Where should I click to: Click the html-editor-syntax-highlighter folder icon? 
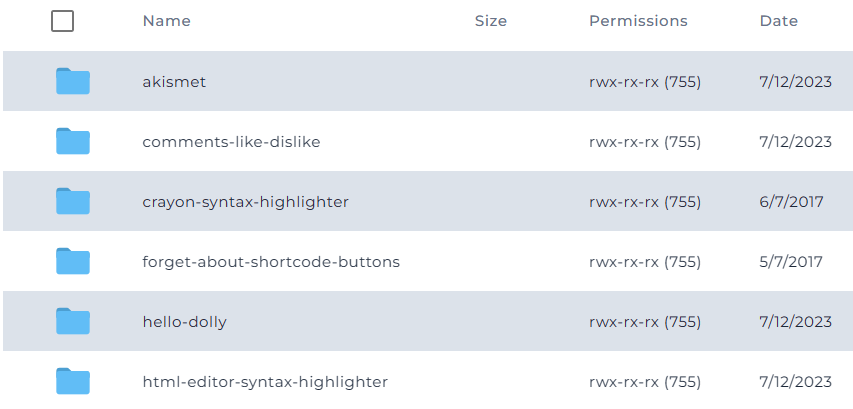tap(72, 382)
